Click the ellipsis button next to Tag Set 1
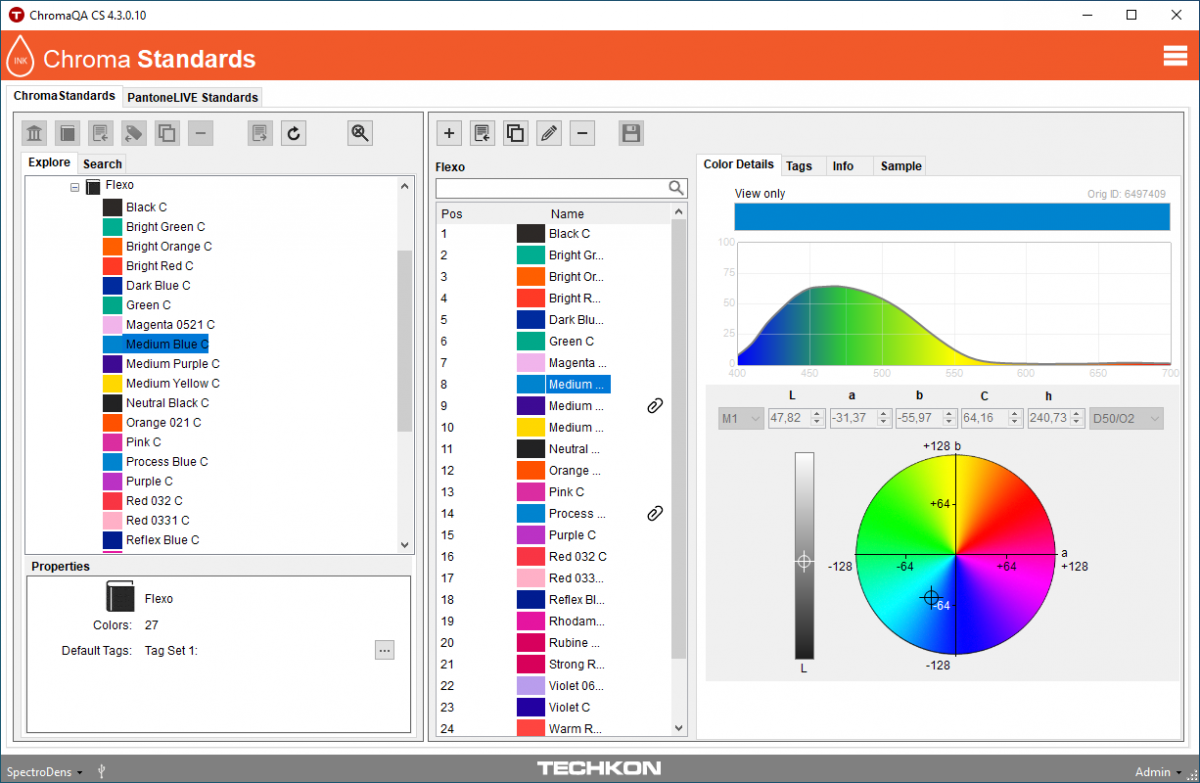 click(x=384, y=650)
